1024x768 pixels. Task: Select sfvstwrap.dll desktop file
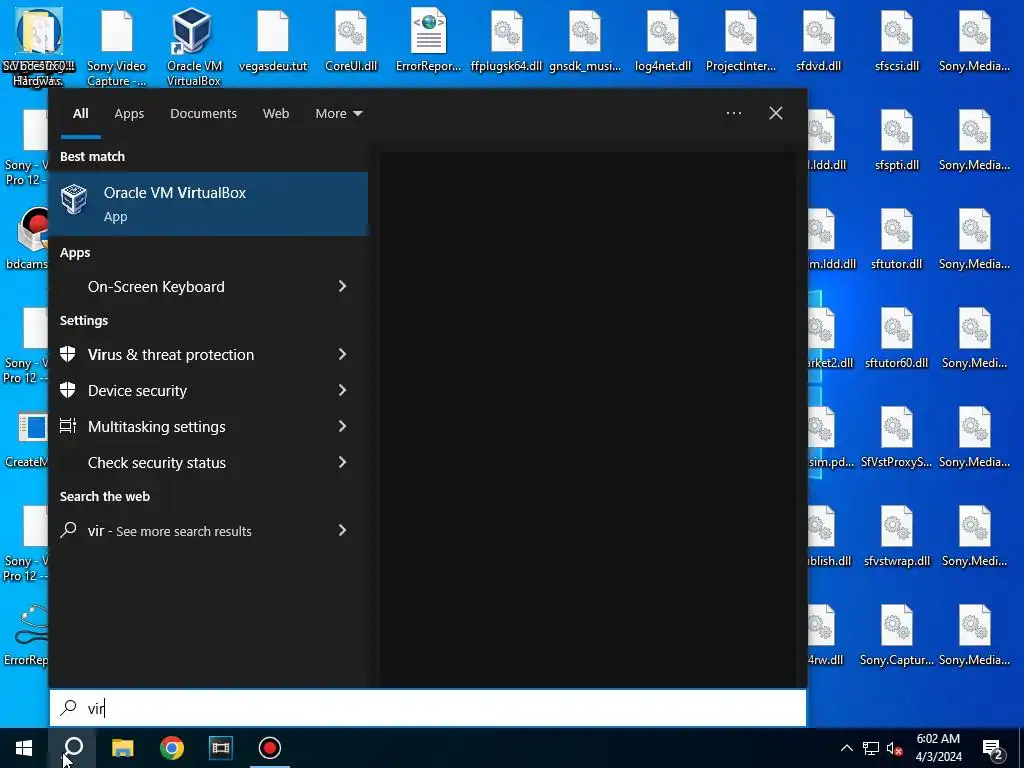(x=897, y=536)
